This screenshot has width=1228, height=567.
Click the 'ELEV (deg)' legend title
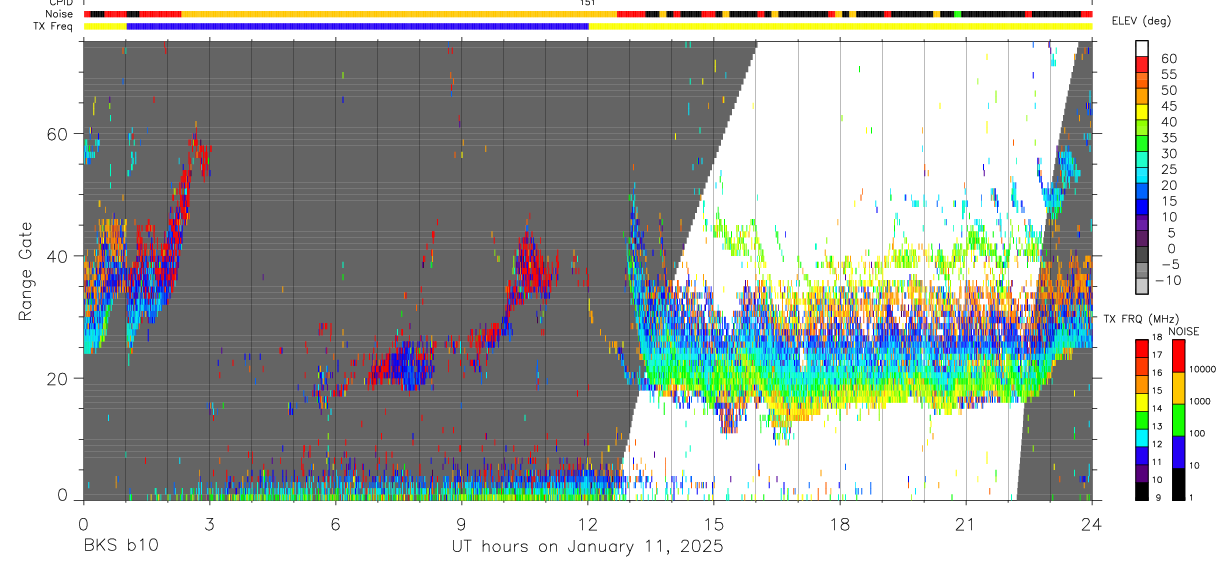[1141, 21]
